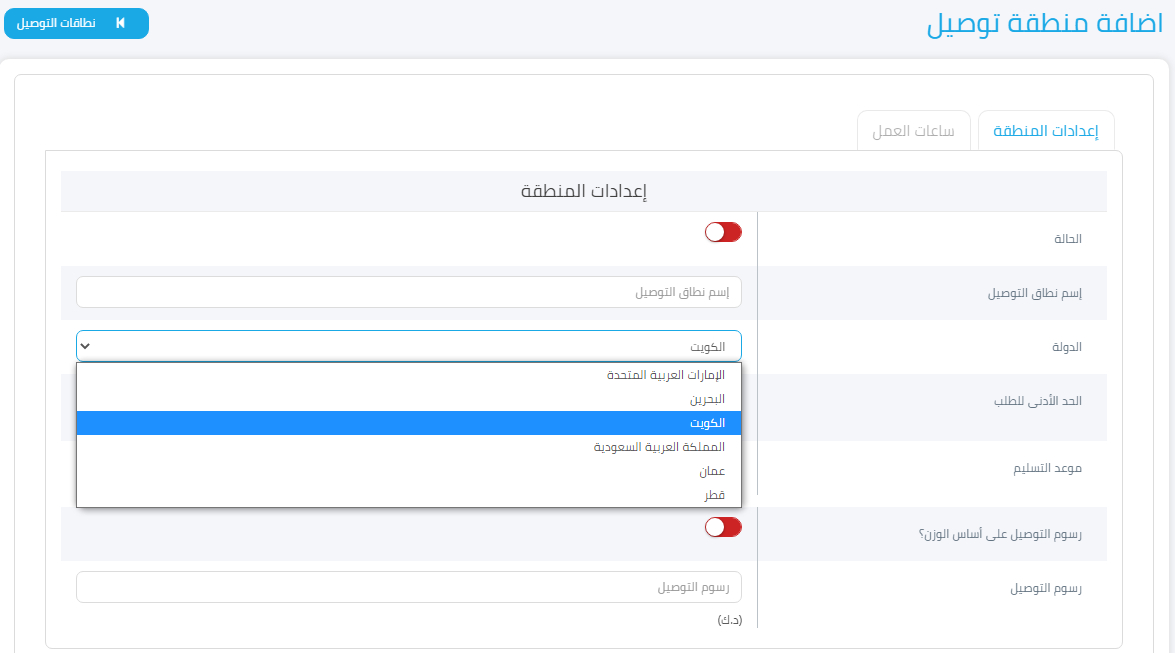Select المملكة العربية السعودية from the list
1175x653 pixels.
408,446
